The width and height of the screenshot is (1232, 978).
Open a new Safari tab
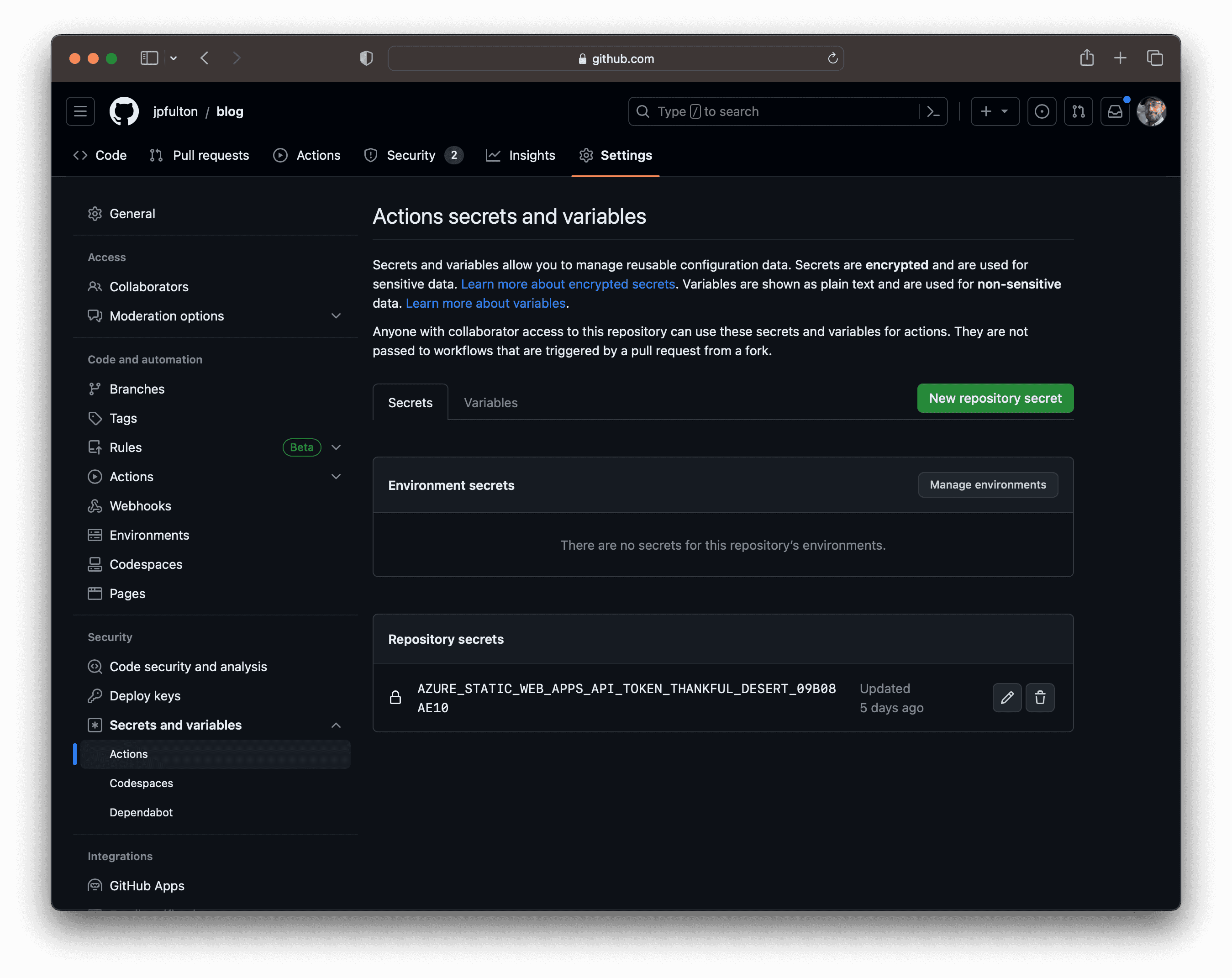point(1120,58)
